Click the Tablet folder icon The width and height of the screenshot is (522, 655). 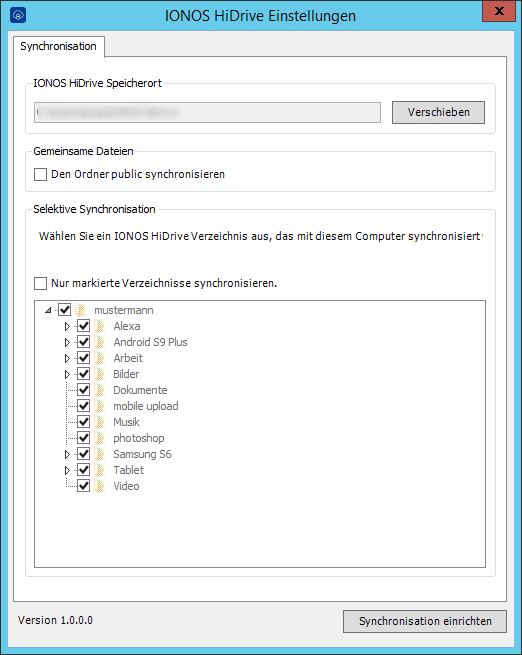point(100,470)
